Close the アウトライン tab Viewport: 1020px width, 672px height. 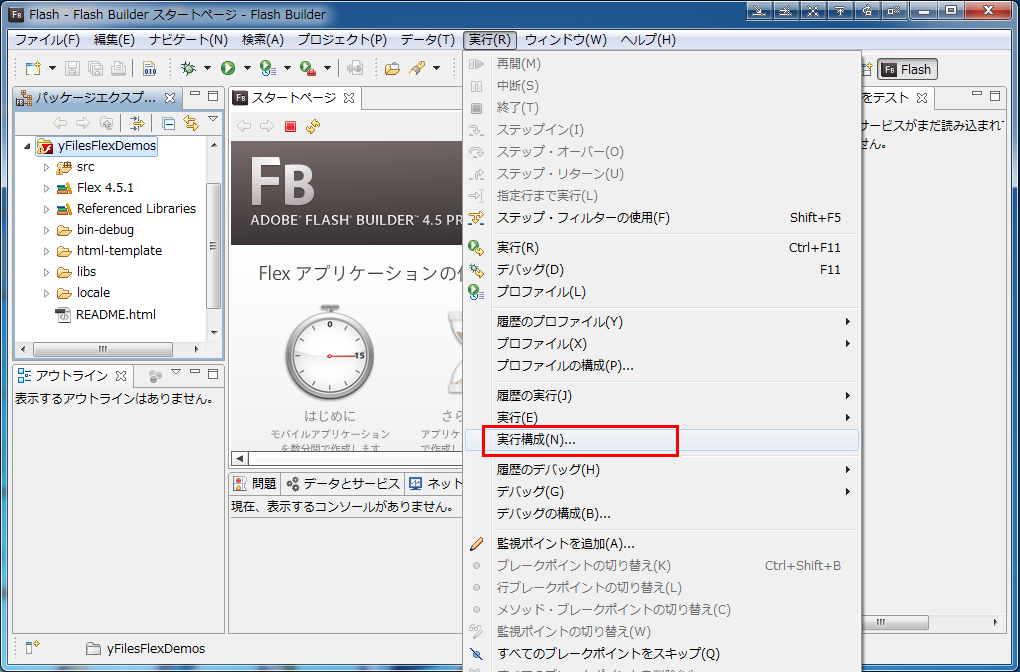(x=120, y=376)
